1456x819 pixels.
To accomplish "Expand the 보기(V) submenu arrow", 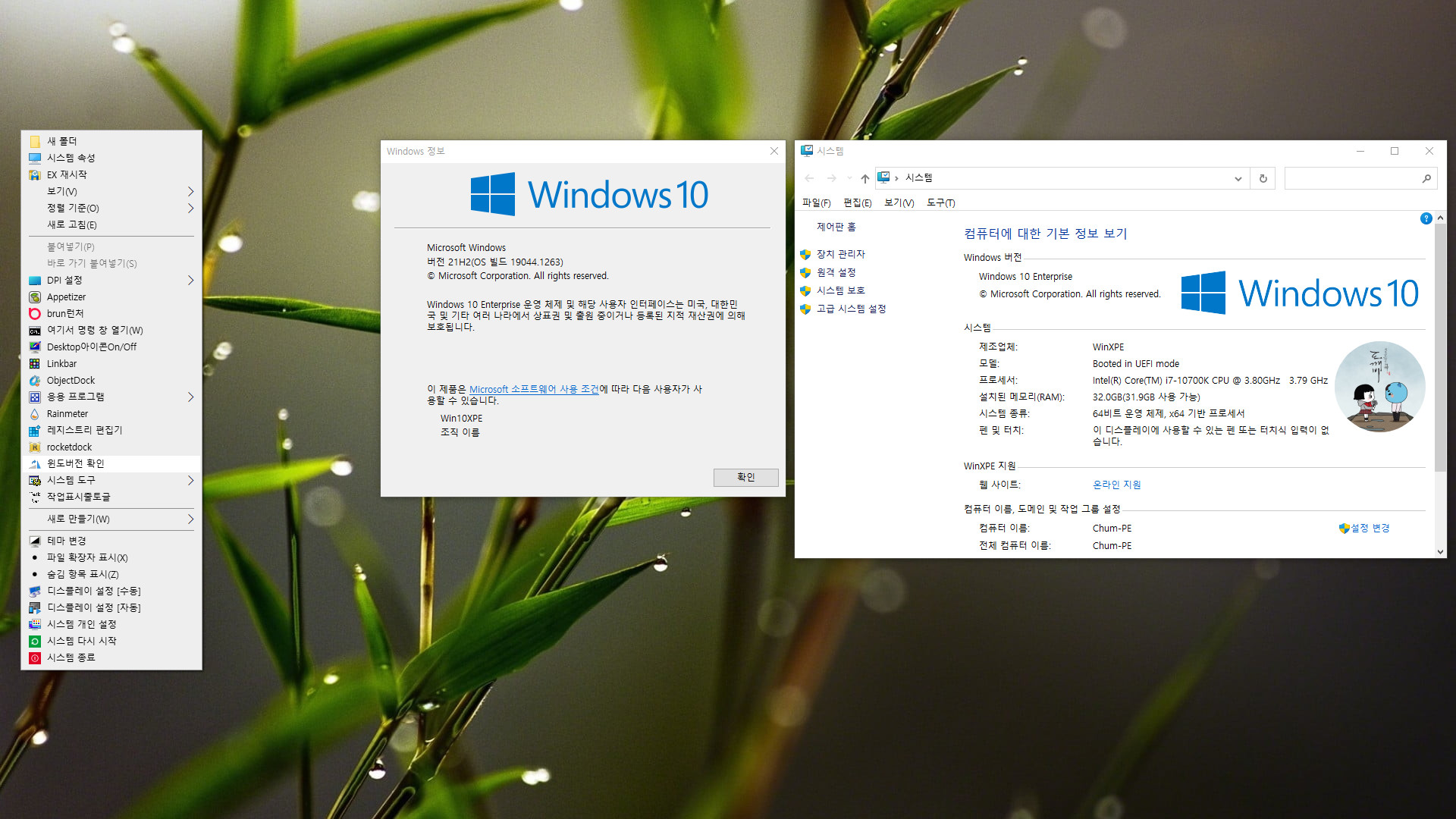I will click(x=190, y=191).
